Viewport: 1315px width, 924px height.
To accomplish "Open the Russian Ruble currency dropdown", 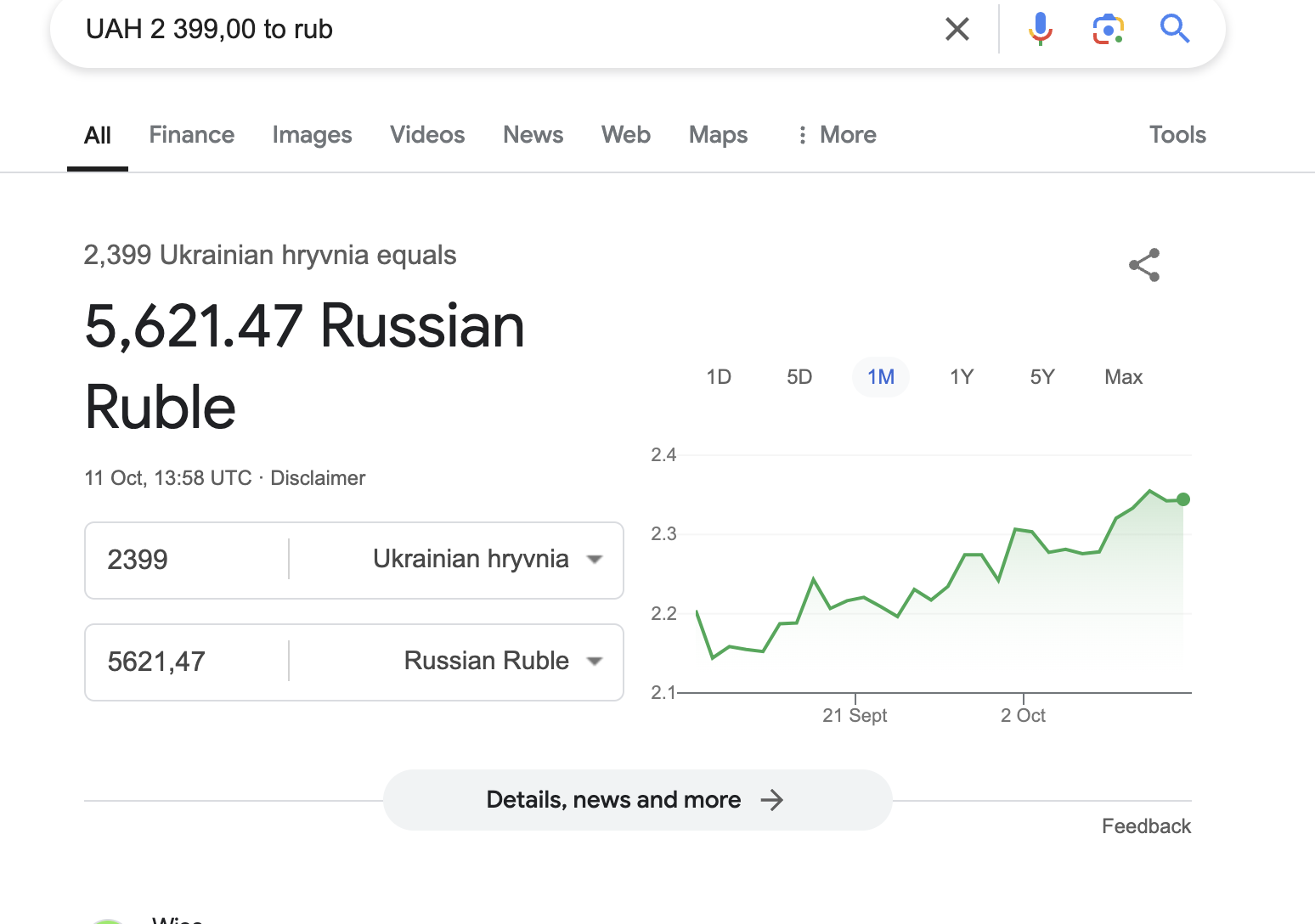I will (x=595, y=662).
